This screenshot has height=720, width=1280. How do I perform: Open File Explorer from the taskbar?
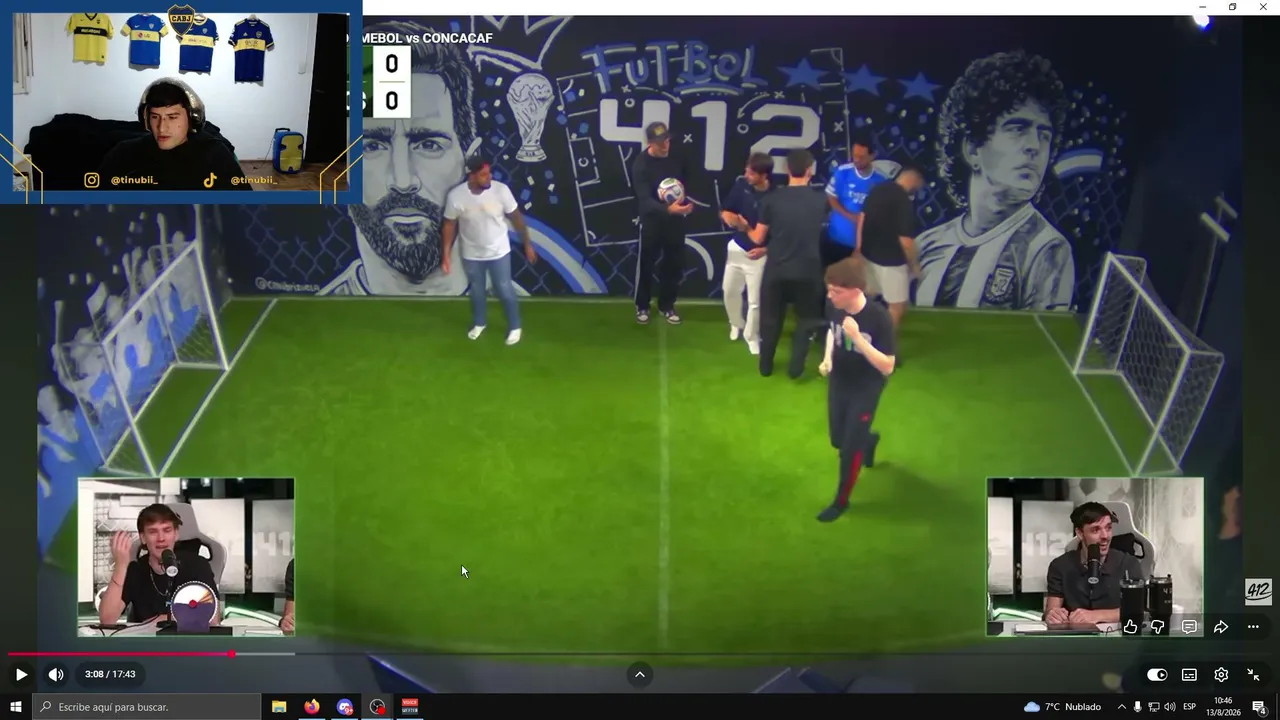point(279,707)
